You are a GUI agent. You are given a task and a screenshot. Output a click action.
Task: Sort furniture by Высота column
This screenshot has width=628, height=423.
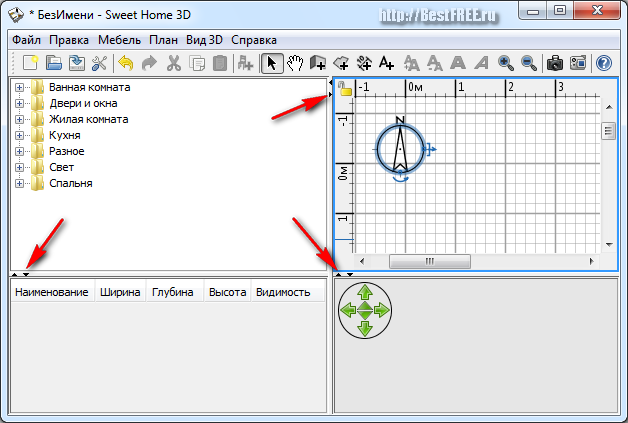pyautogui.click(x=227, y=292)
